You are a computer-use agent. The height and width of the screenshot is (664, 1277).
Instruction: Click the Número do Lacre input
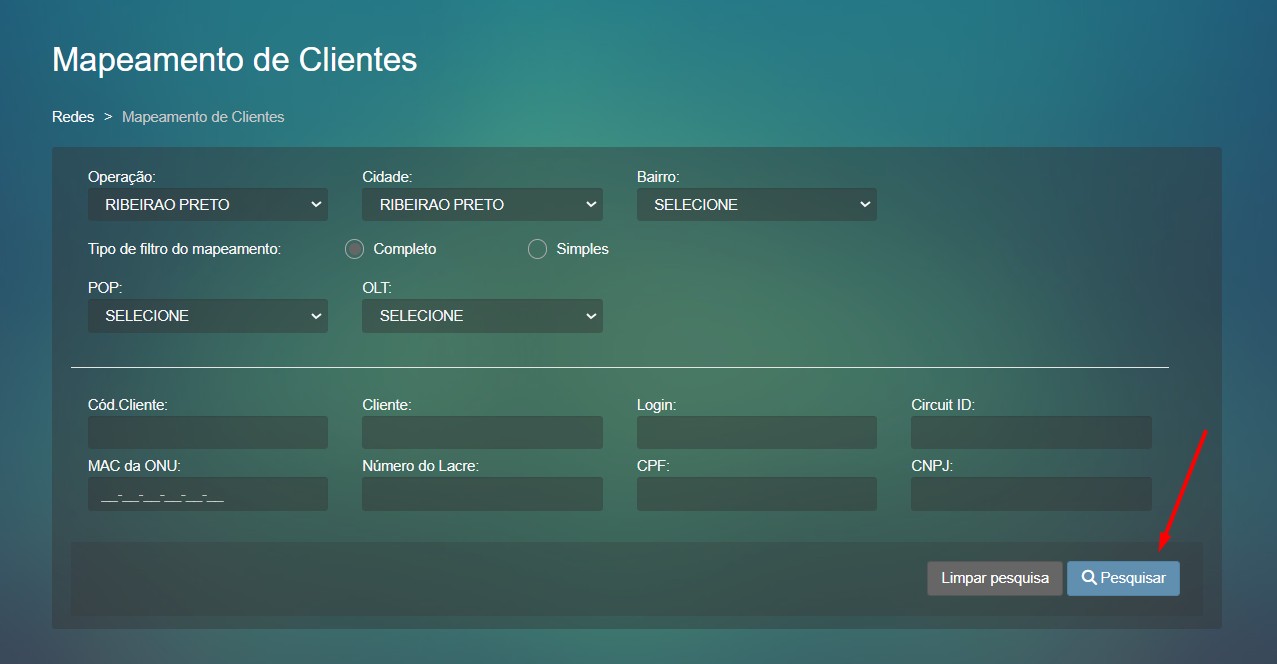(x=482, y=494)
